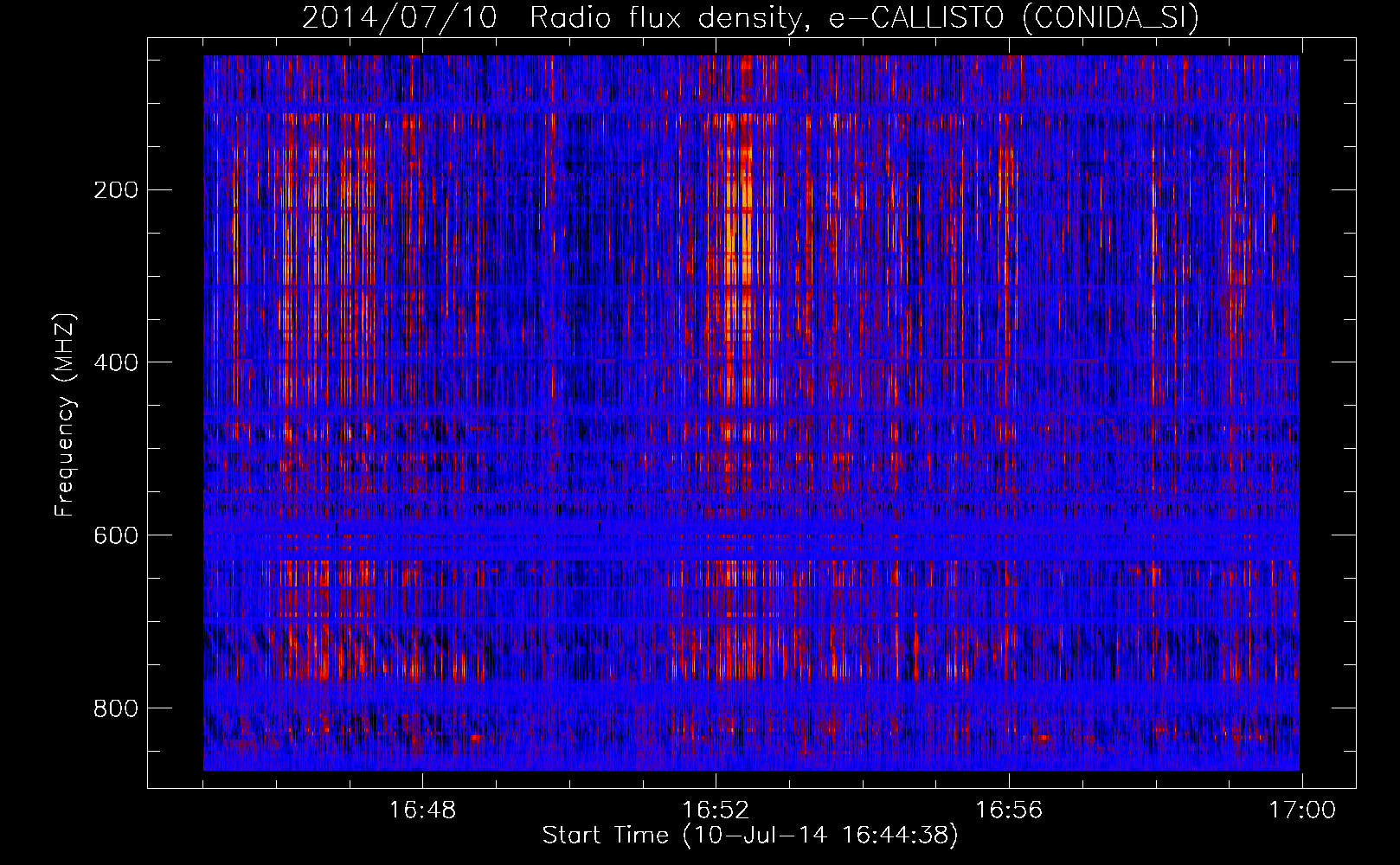Click the 16:56 time axis label
This screenshot has width=1400, height=865.
point(1009,811)
